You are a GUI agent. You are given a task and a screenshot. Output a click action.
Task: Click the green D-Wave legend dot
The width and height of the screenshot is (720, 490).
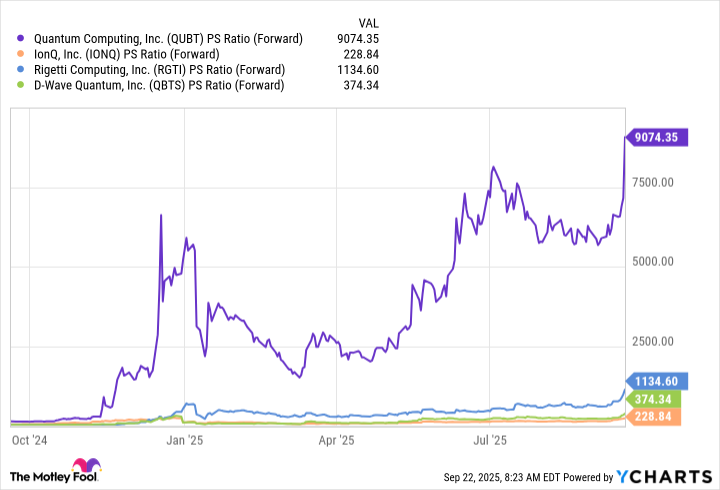(21, 85)
